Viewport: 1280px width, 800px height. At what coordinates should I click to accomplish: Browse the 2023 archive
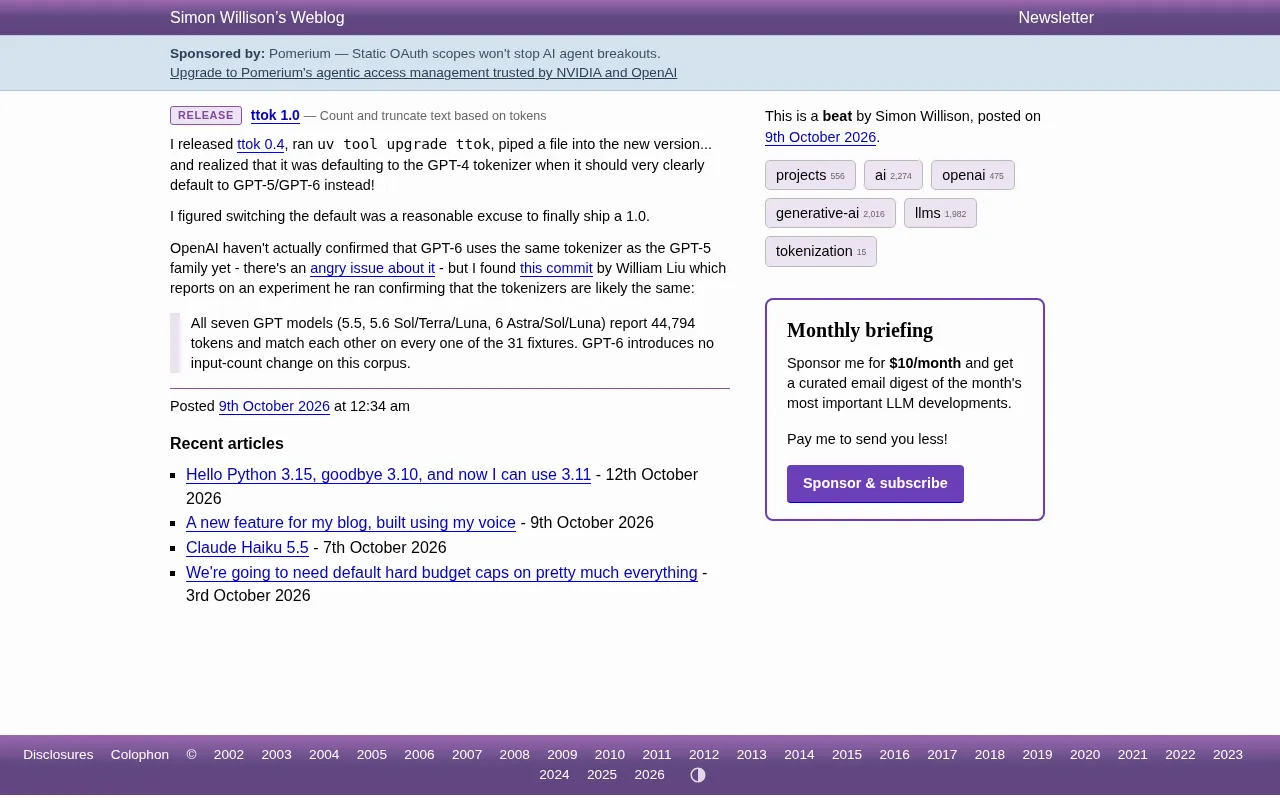tap(1228, 755)
